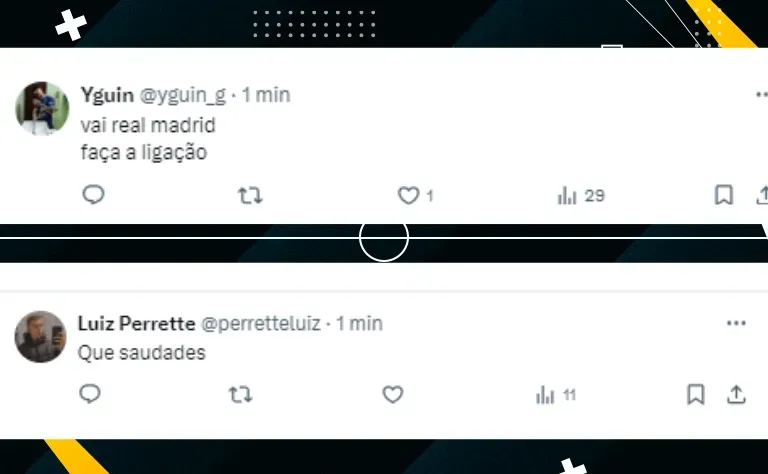768x474 pixels.
Task: Open more options on Luiz Perrette's tweet
Action: [736, 323]
